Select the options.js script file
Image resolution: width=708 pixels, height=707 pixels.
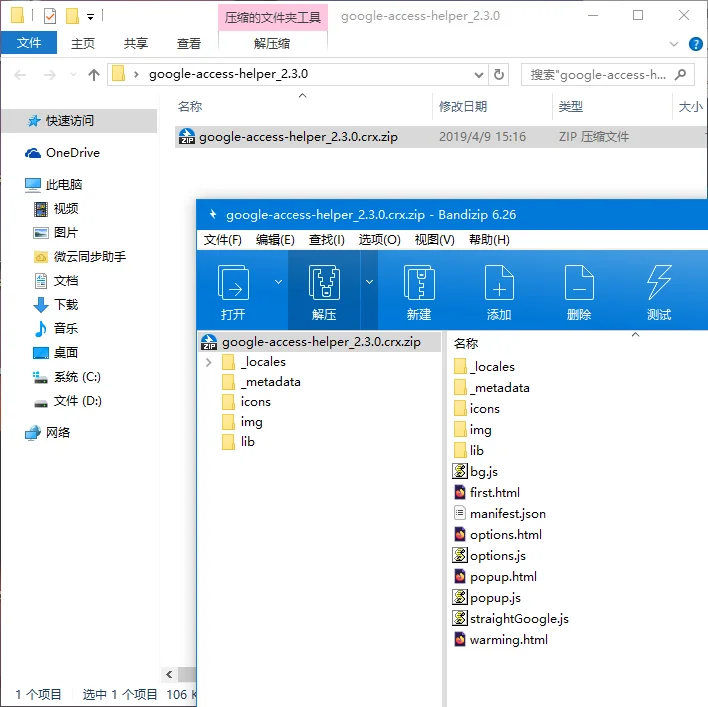489,556
